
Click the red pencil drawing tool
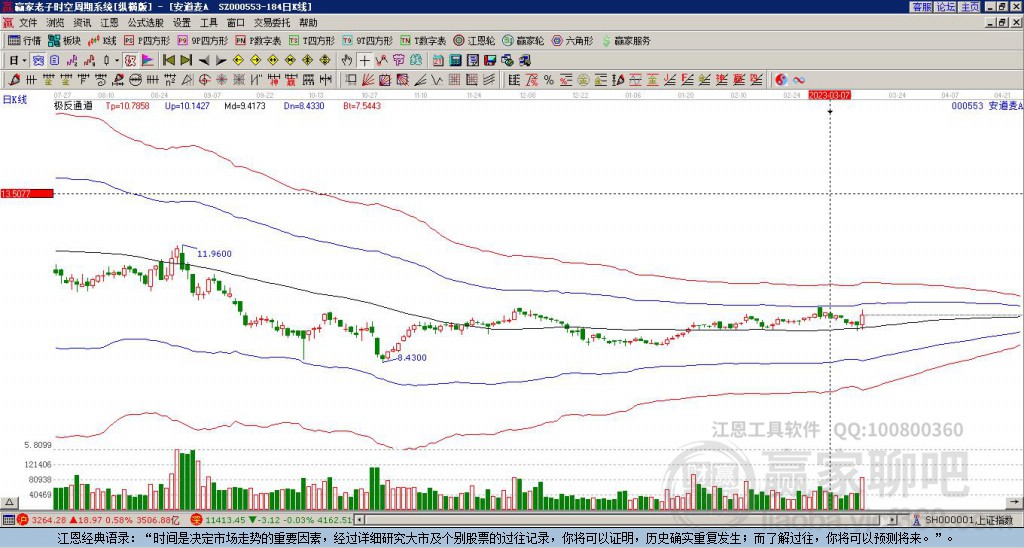[14, 80]
